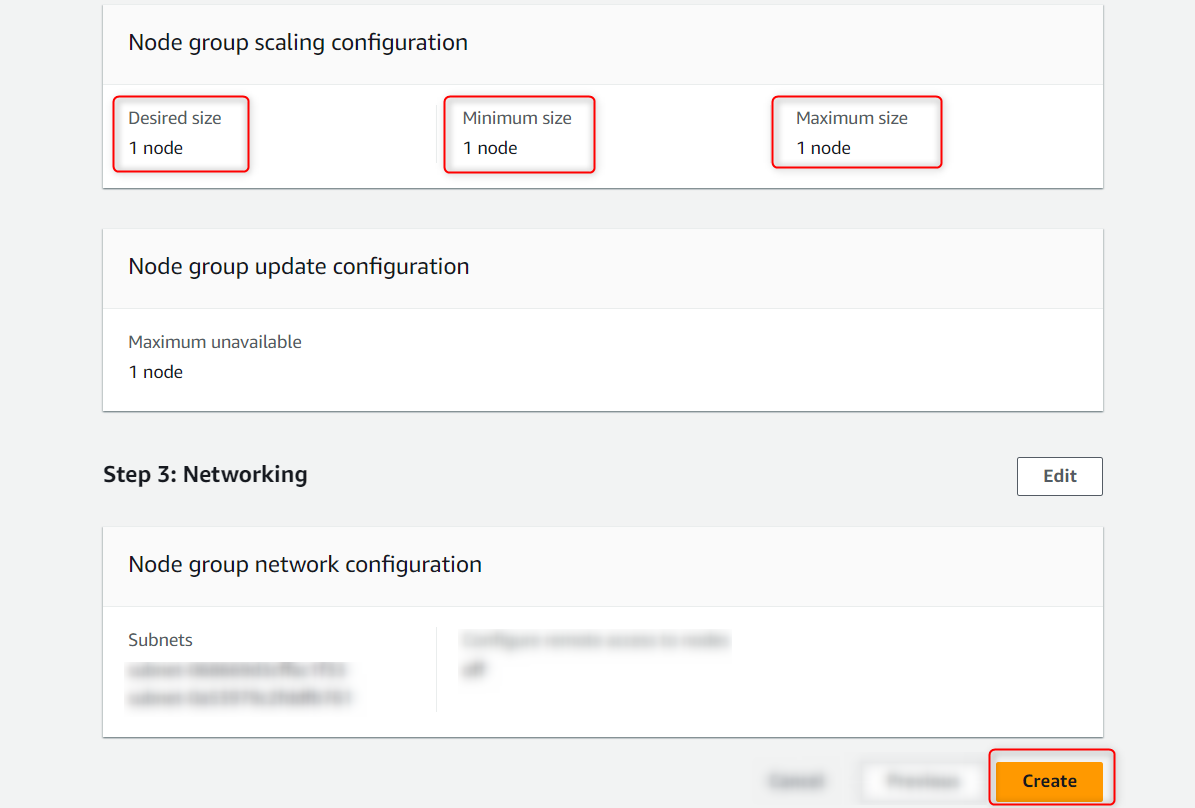Click the blurred remote access setting label
This screenshot has height=808, width=1195.
pos(595,640)
